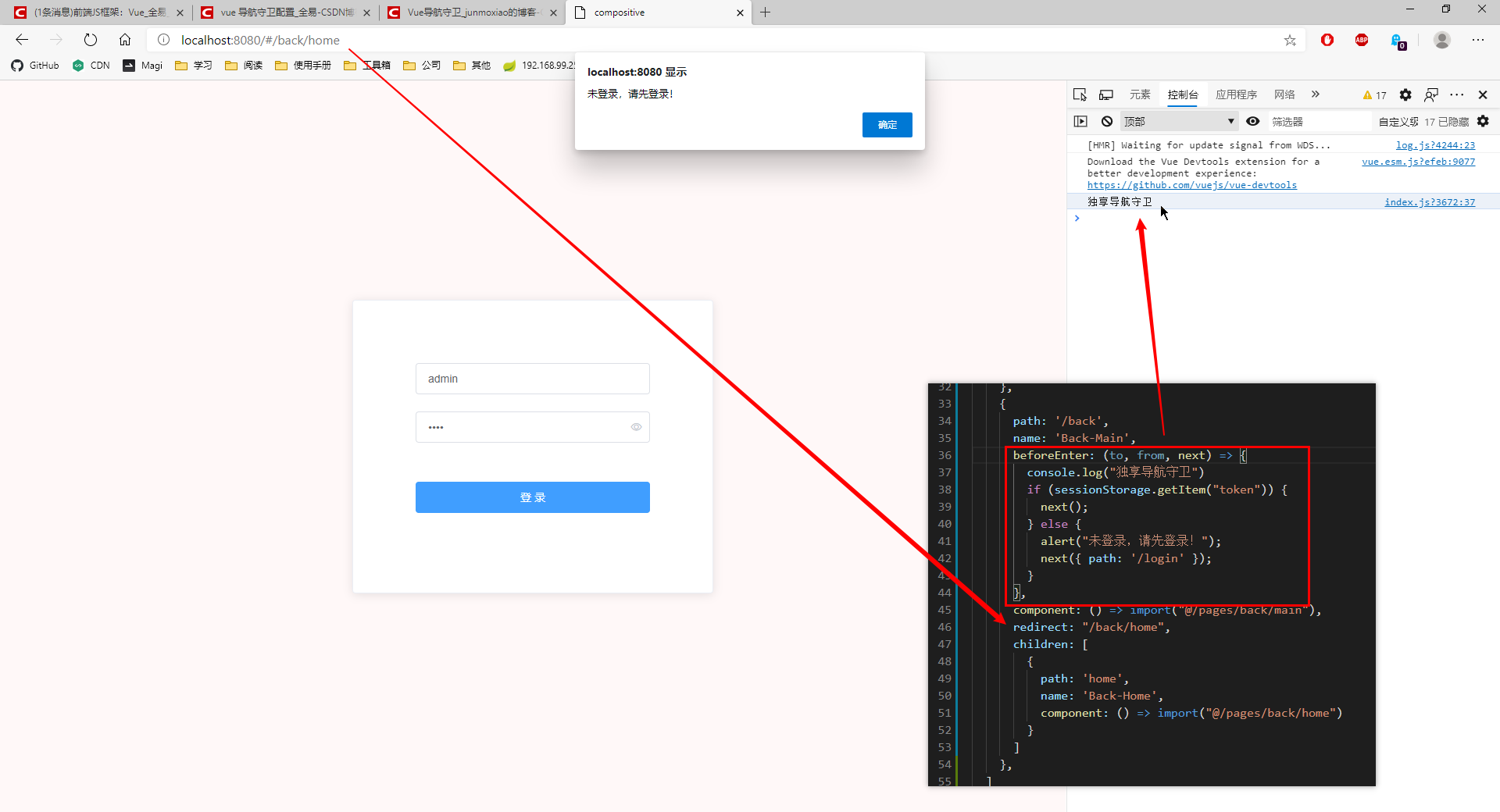Open the user profile avatar icon
Screen dimensions: 1500x812
coord(1442,40)
